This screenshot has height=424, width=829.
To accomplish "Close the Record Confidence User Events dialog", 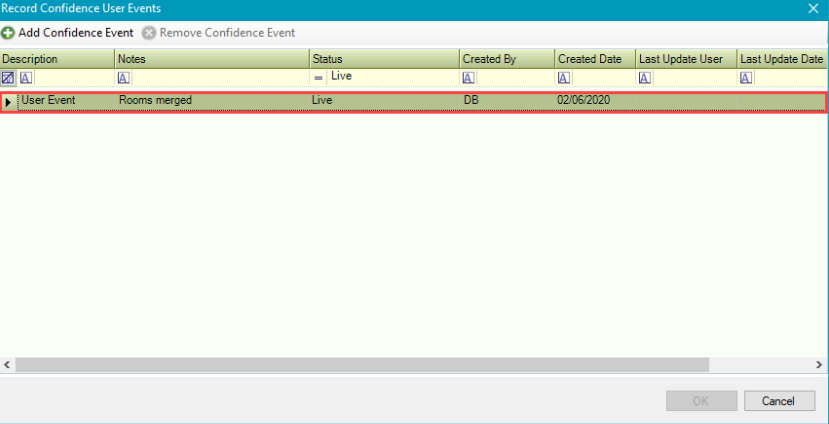I will (x=813, y=8).
